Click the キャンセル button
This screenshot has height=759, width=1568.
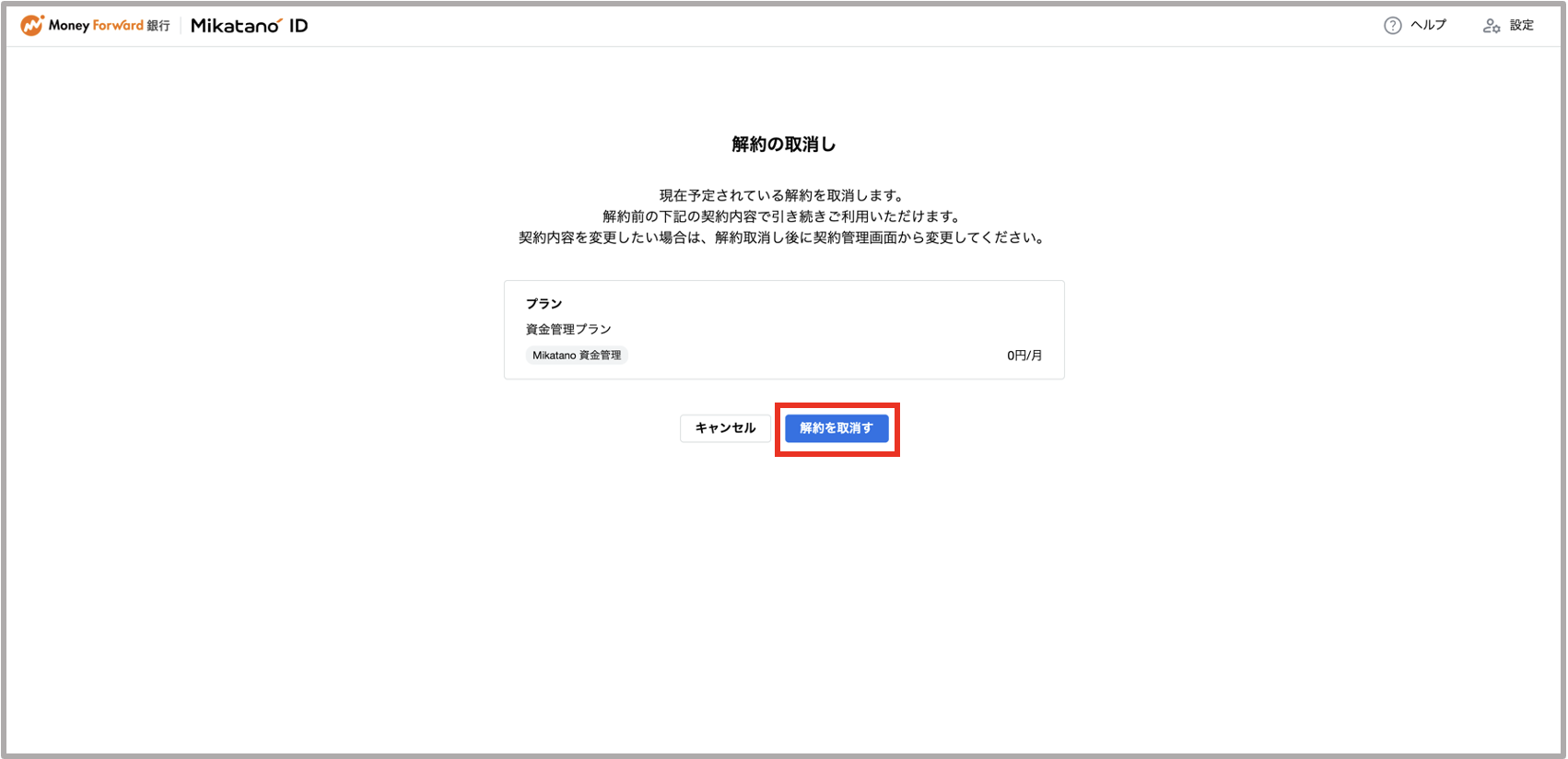(725, 428)
